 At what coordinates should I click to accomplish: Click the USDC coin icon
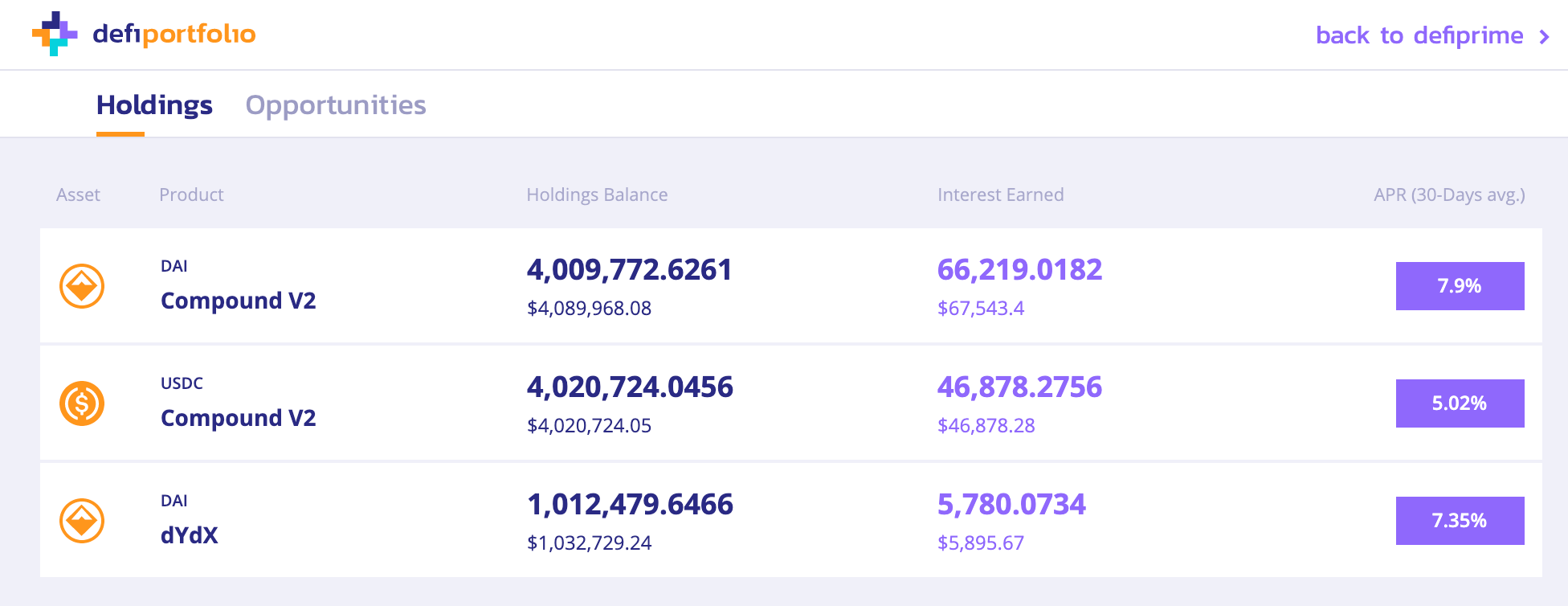(x=82, y=403)
